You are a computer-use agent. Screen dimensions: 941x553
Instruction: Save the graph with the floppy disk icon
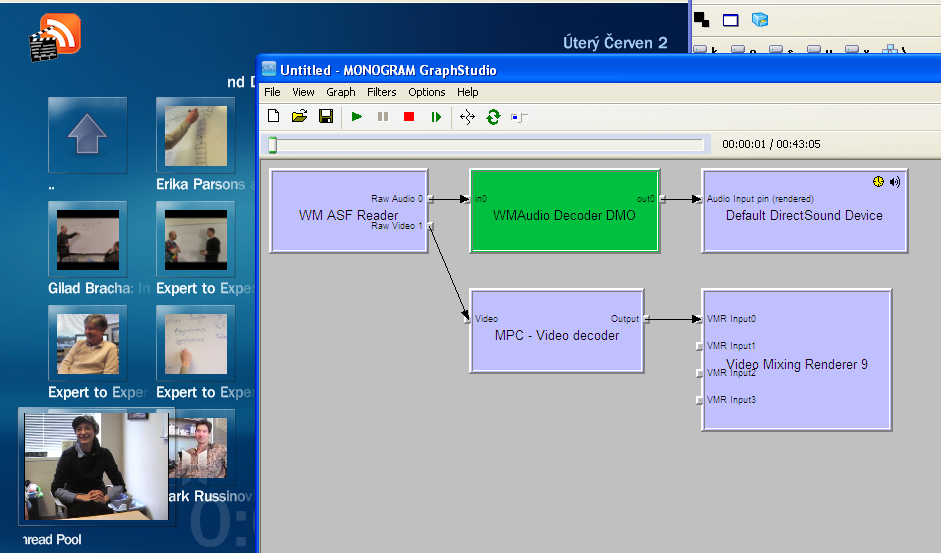(326, 116)
